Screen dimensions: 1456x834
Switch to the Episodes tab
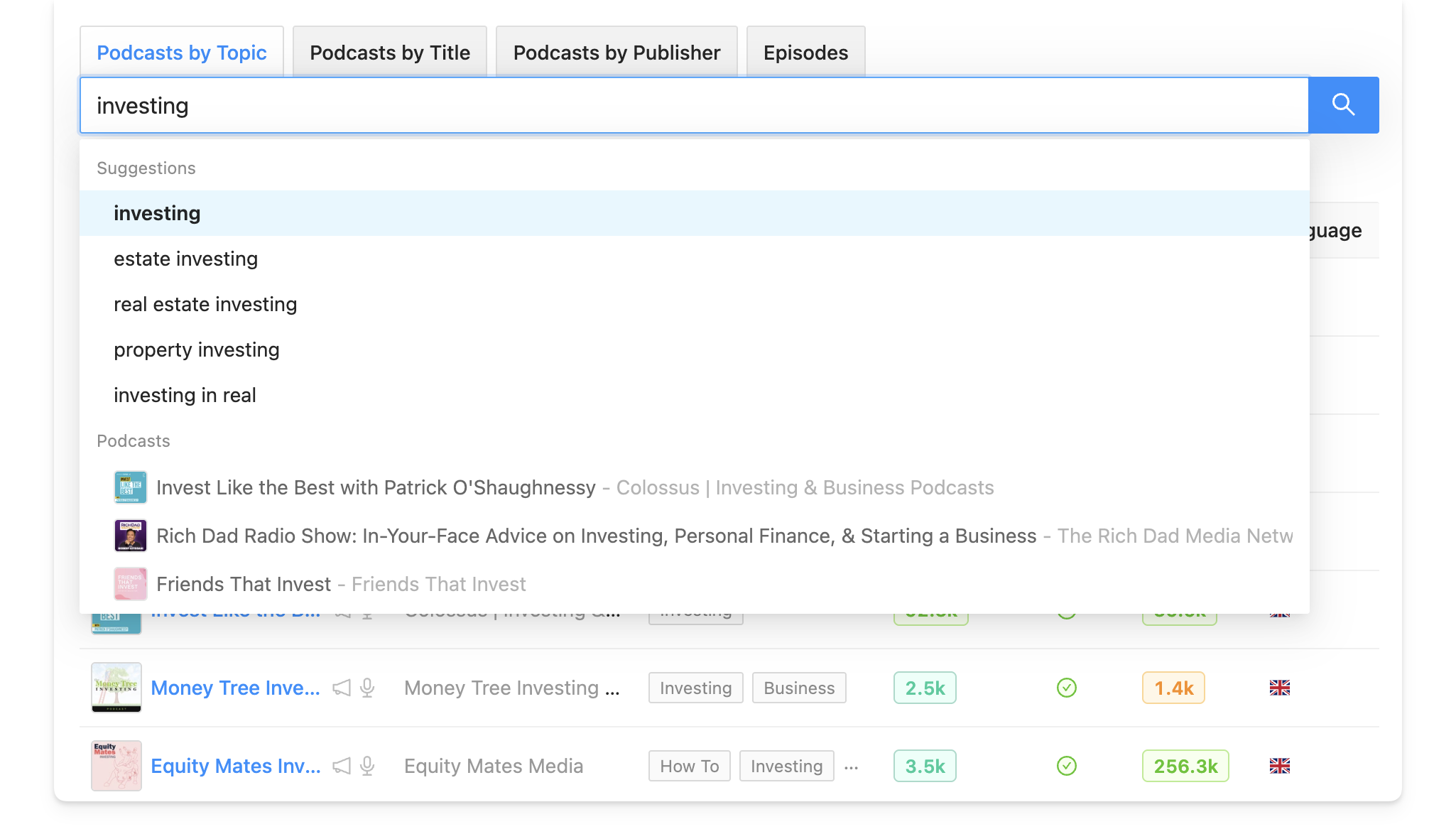tap(805, 52)
